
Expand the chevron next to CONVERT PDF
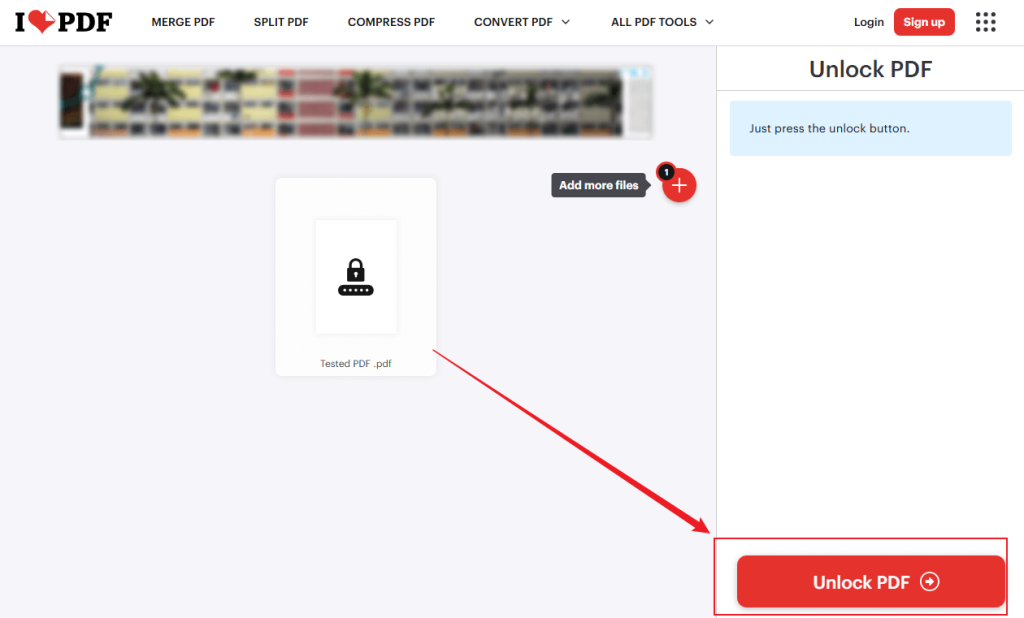(x=568, y=22)
